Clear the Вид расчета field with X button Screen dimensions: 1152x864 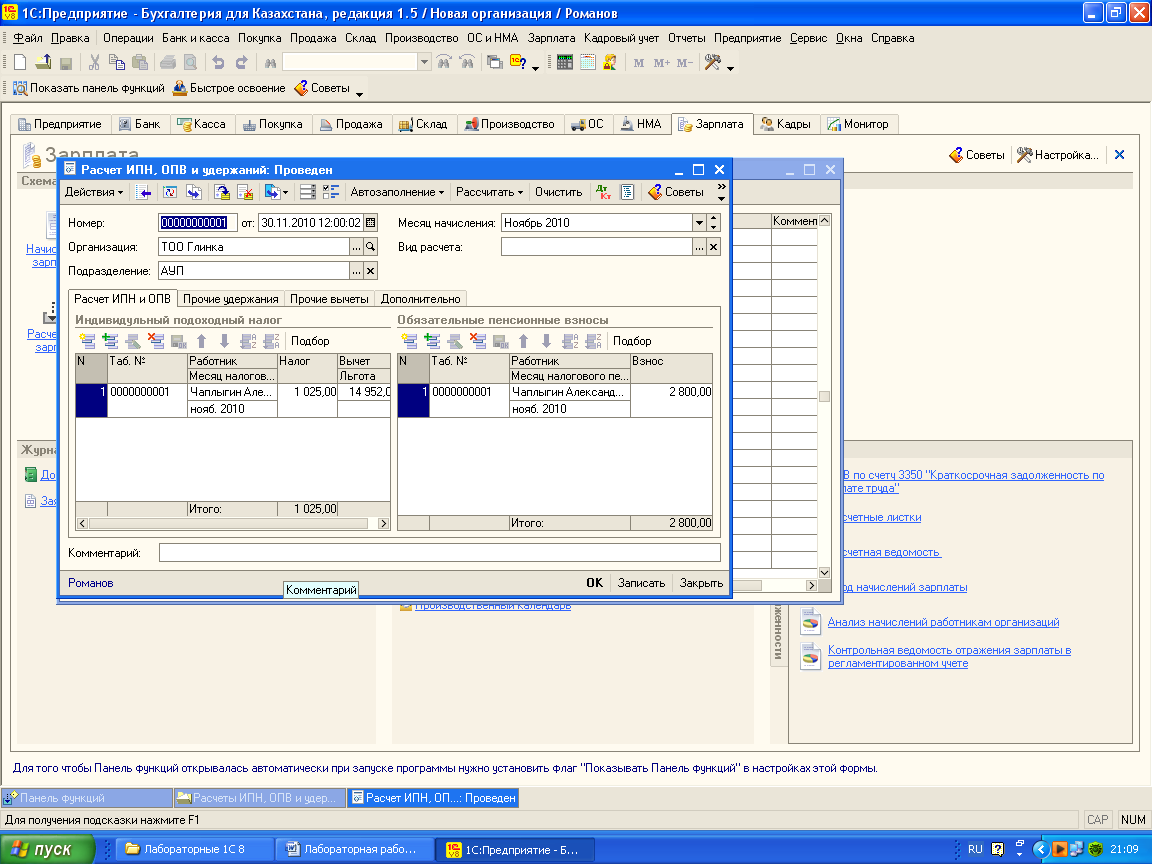click(x=713, y=247)
